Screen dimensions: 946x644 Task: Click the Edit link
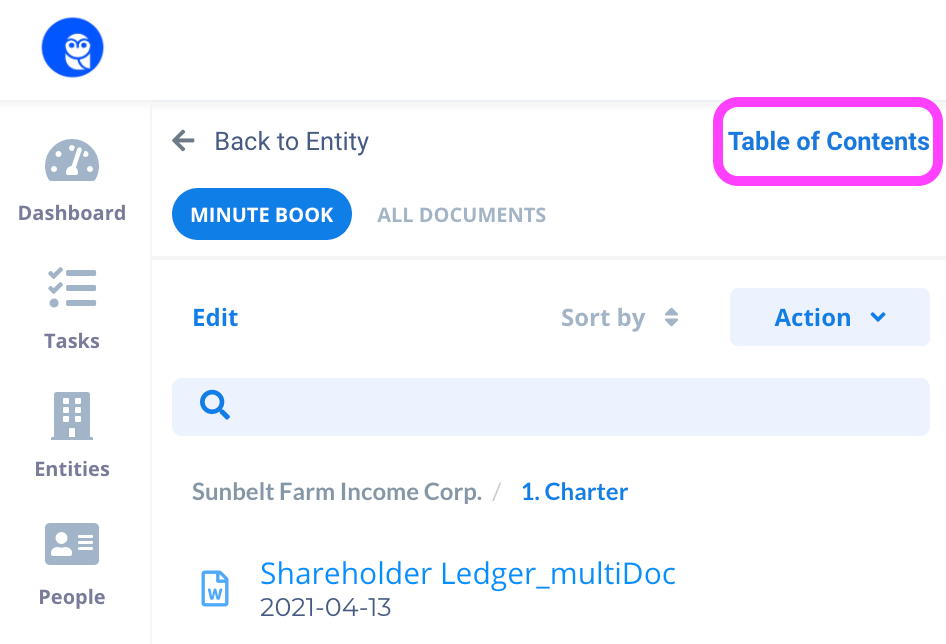pos(215,317)
